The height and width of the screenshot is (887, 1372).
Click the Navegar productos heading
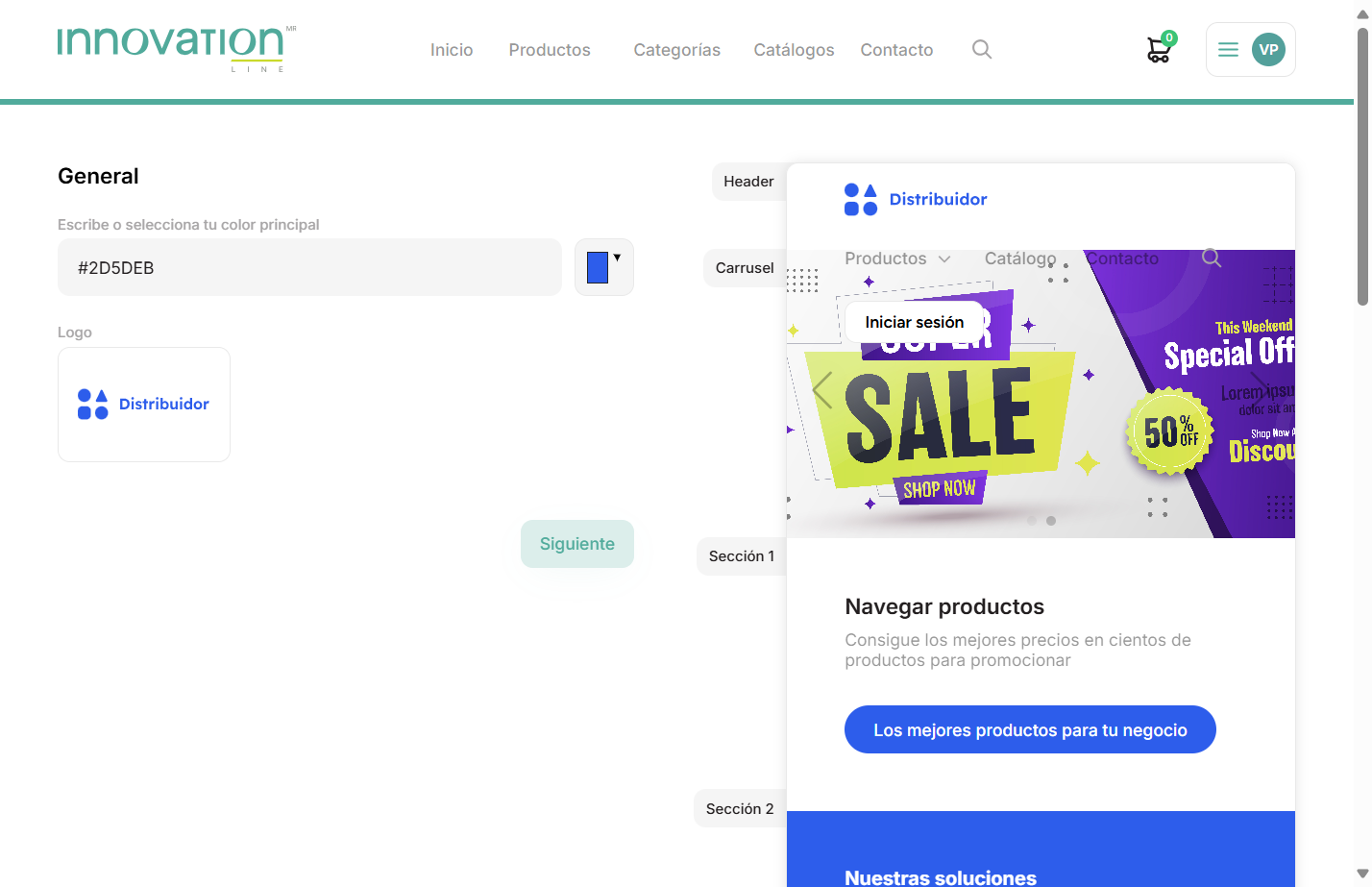click(944, 606)
